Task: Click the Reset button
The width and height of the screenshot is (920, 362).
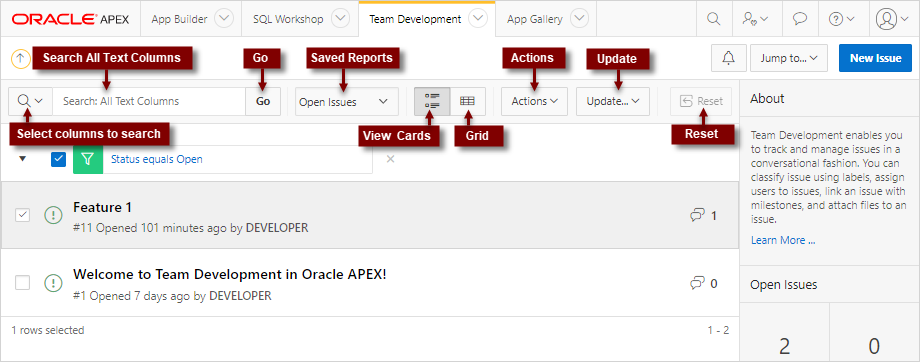Action: [x=701, y=101]
